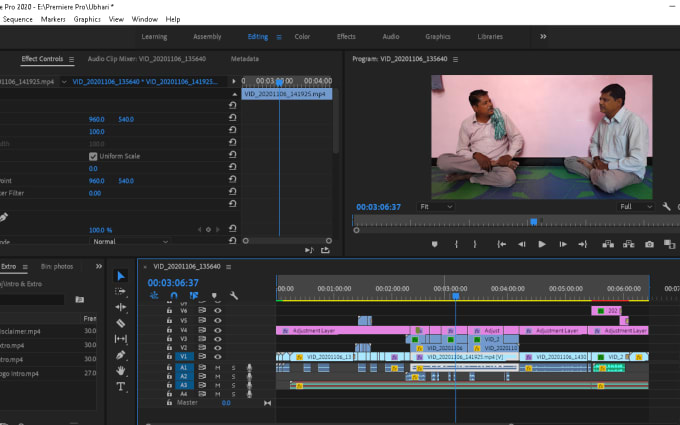Step forward one frame

562,245
